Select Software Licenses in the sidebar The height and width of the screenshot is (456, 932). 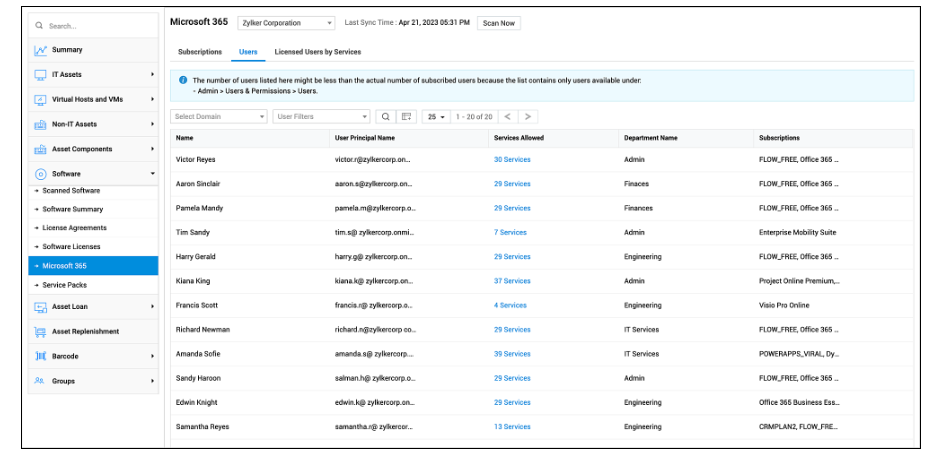(x=71, y=246)
